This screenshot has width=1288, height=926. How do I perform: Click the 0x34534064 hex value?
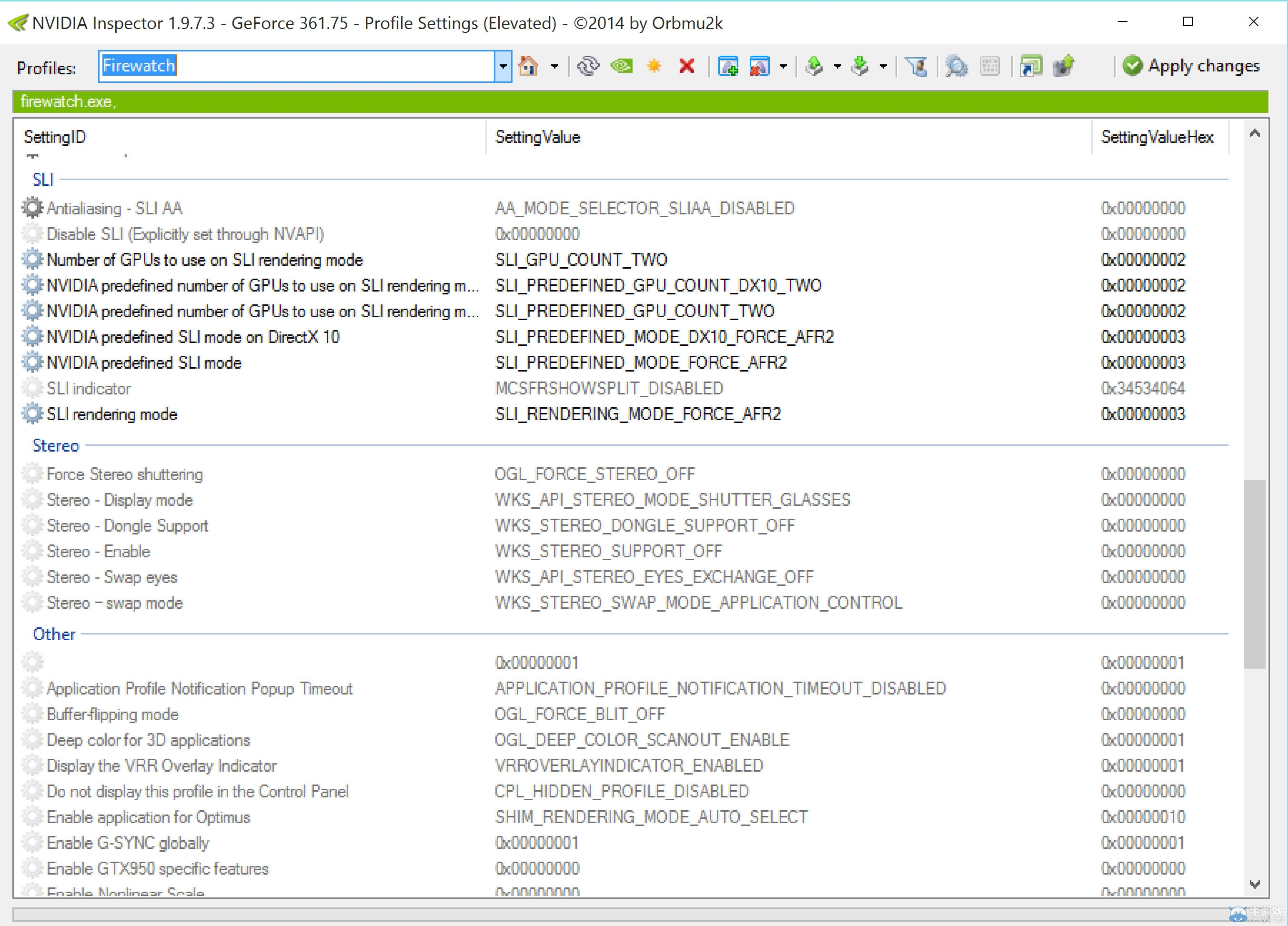pos(1143,388)
